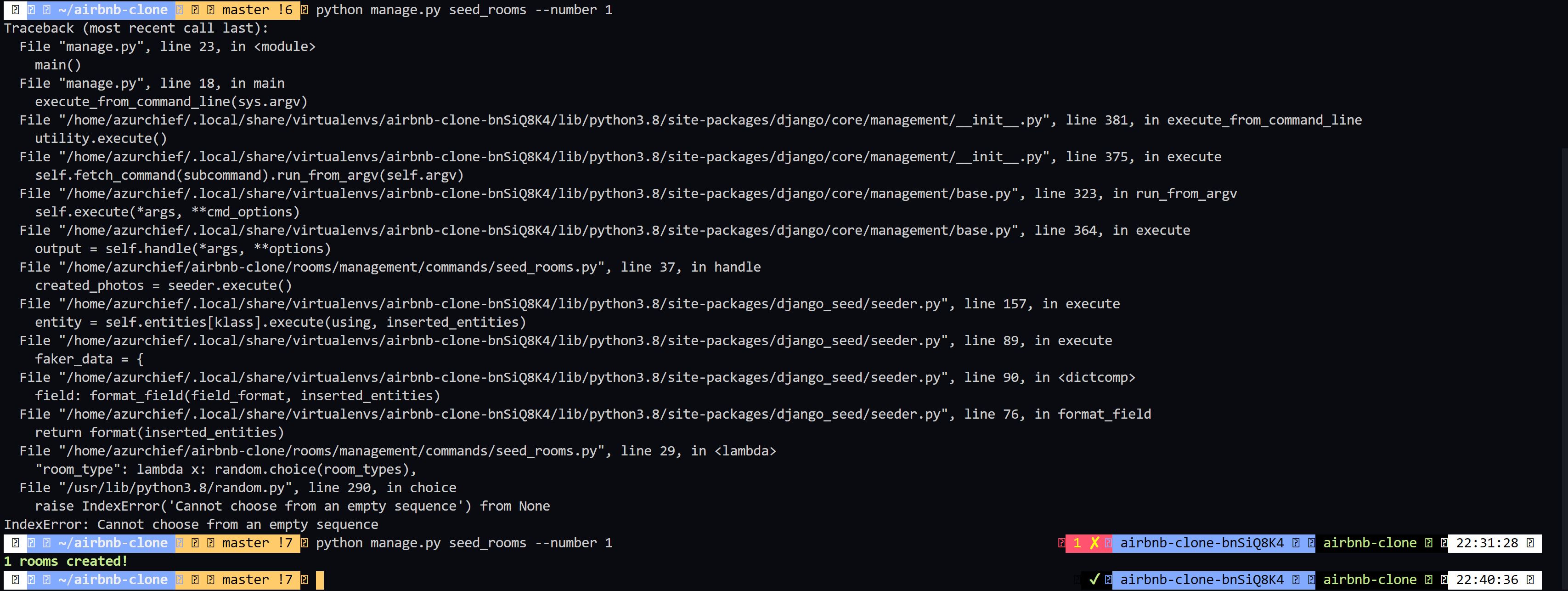Open manage.py line 23 module file reference
The width and height of the screenshot is (1568, 591).
(x=101, y=46)
